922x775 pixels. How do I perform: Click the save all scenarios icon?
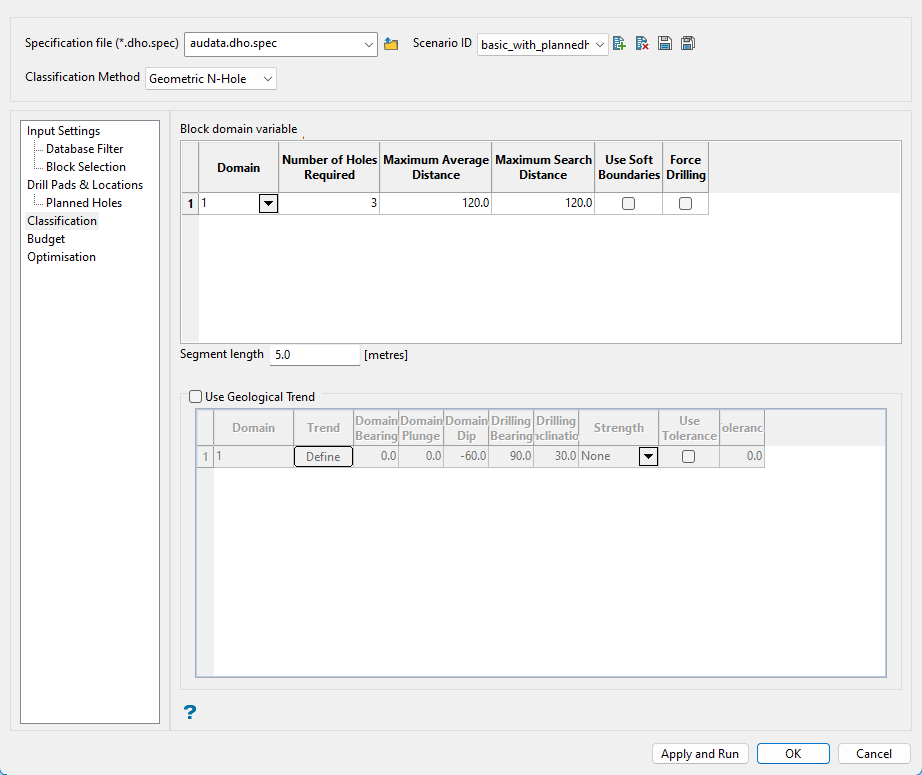tap(687, 44)
